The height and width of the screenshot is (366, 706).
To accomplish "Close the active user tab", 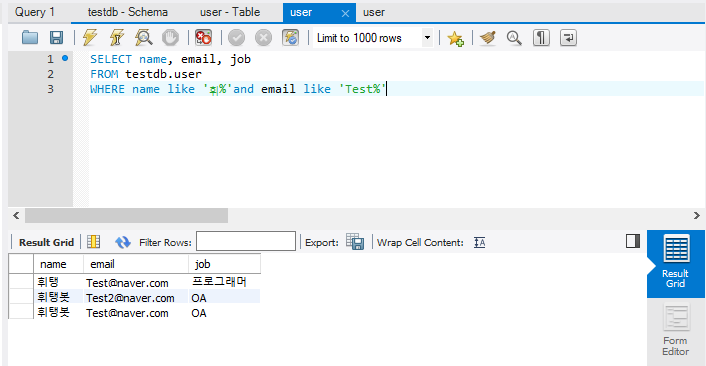I will tap(345, 14).
